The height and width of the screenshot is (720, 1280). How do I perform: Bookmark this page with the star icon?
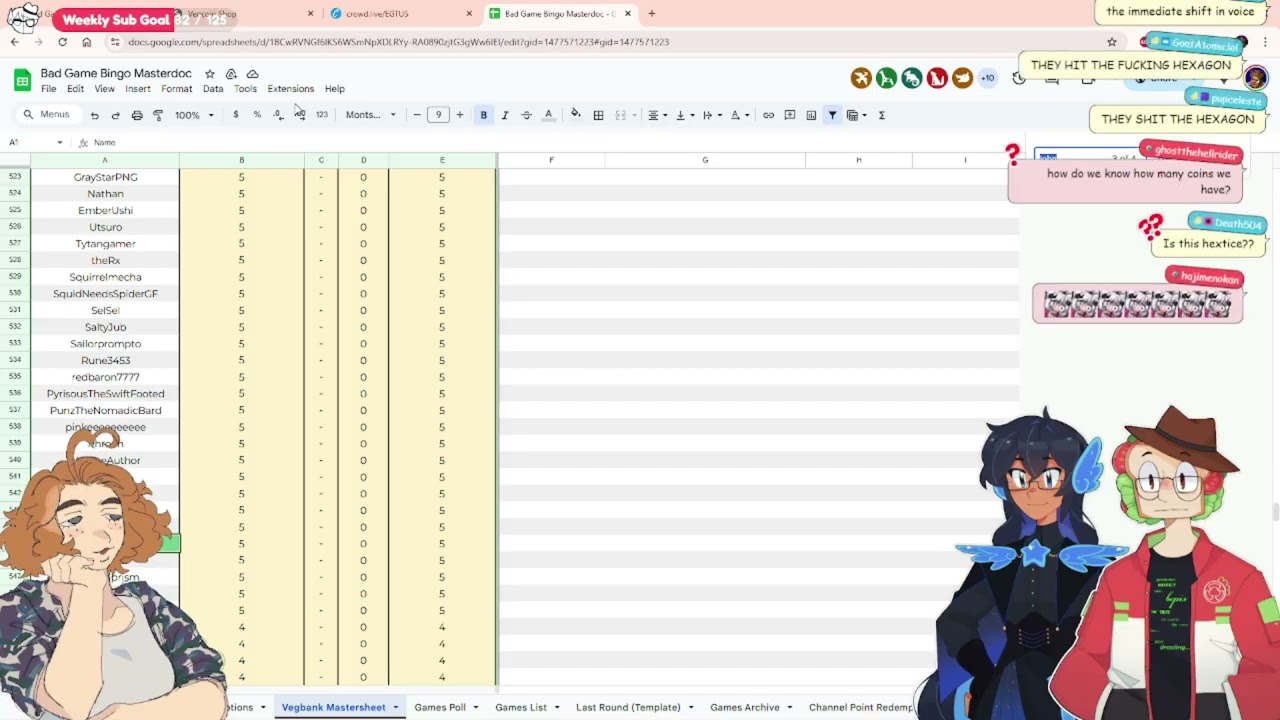tap(1111, 42)
